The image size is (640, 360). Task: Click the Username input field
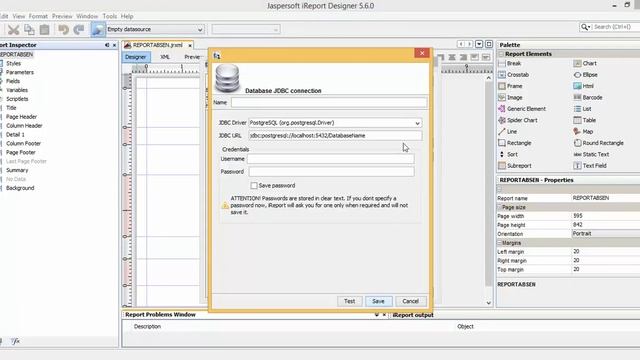[331, 159]
